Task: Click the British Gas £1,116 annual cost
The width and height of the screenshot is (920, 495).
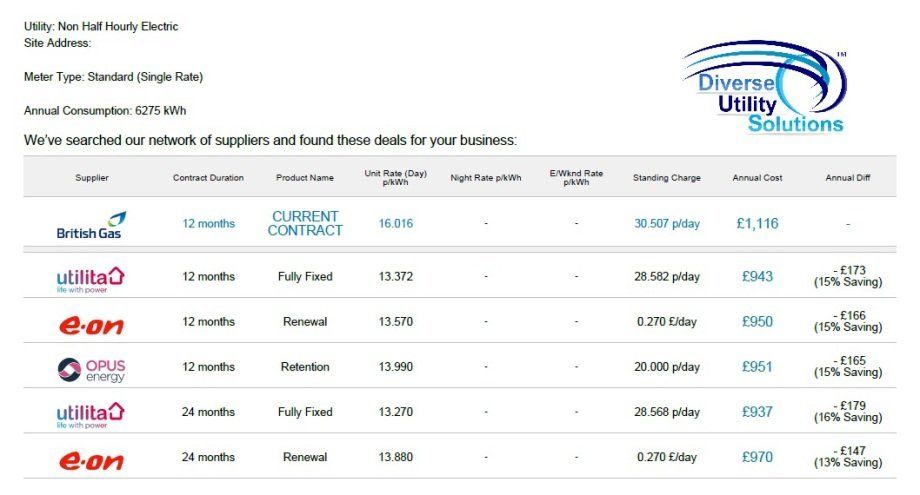Action: pos(757,223)
